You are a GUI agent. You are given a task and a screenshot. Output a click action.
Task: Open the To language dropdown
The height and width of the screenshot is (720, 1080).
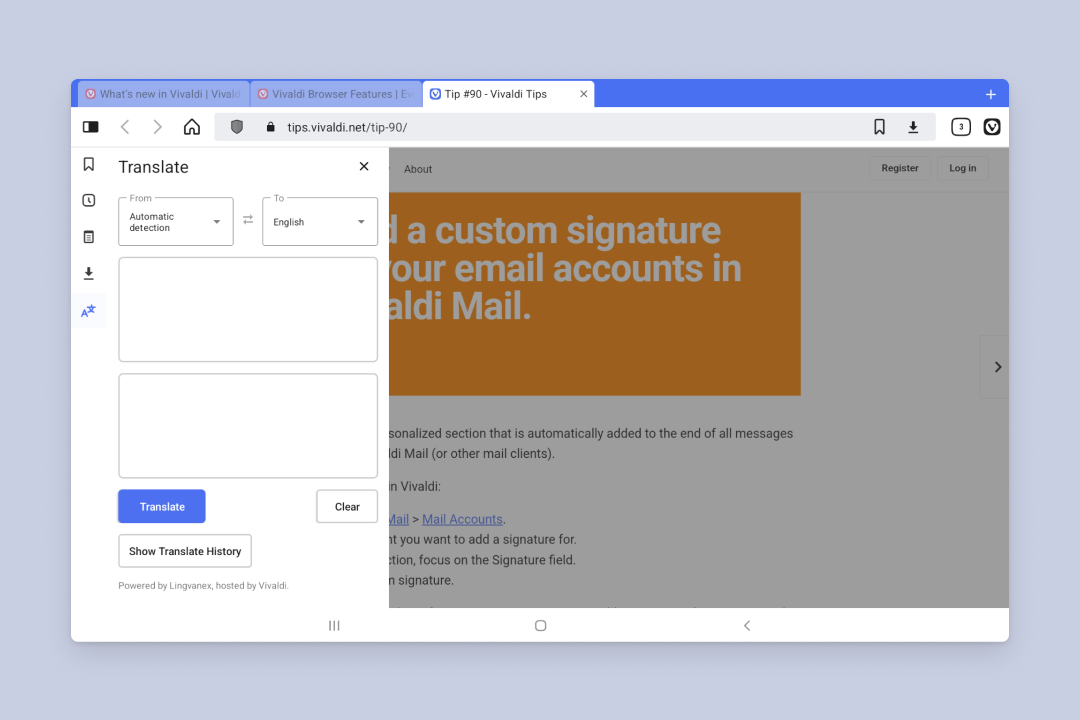pyautogui.click(x=320, y=222)
